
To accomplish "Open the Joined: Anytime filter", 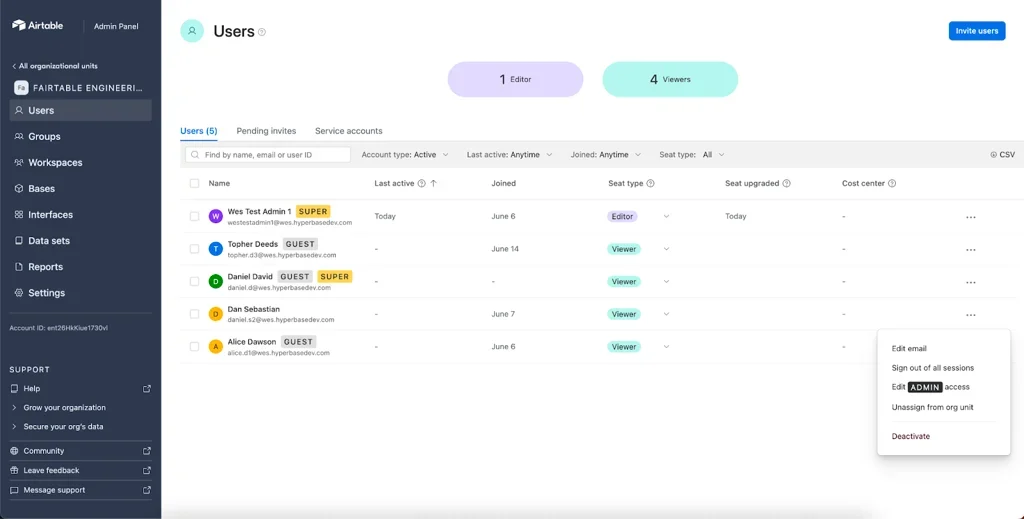I will [x=605, y=155].
